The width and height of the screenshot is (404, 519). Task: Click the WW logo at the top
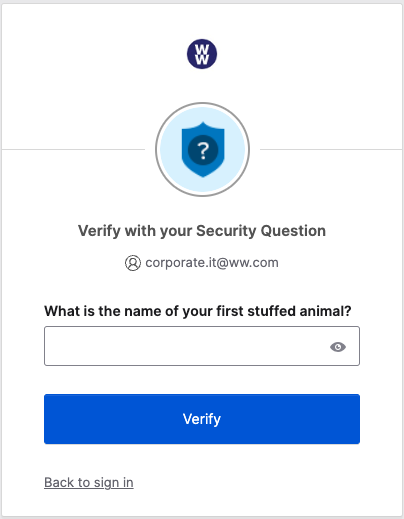pyautogui.click(x=202, y=54)
